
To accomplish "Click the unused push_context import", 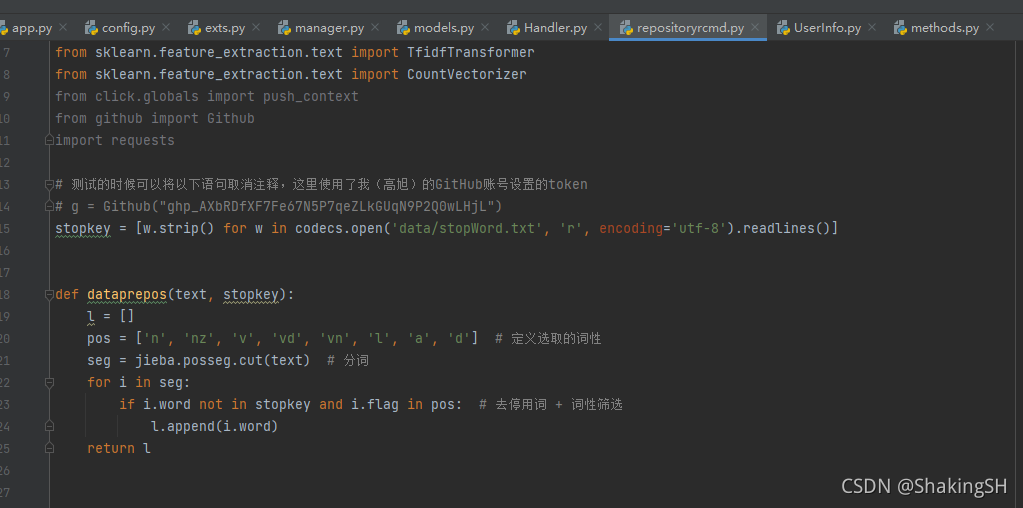I will [311, 97].
